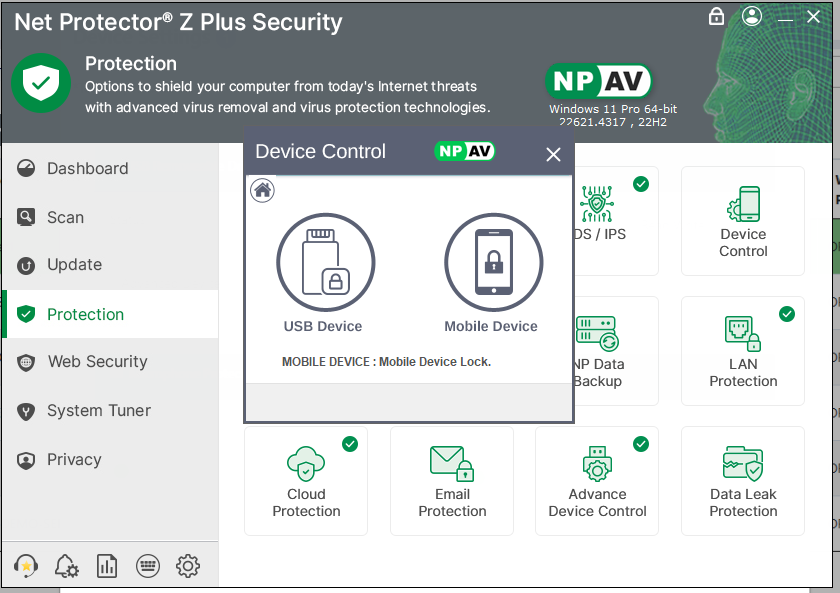Open the Email Protection tile
Viewport: 840px width, 593px height.
(x=452, y=481)
